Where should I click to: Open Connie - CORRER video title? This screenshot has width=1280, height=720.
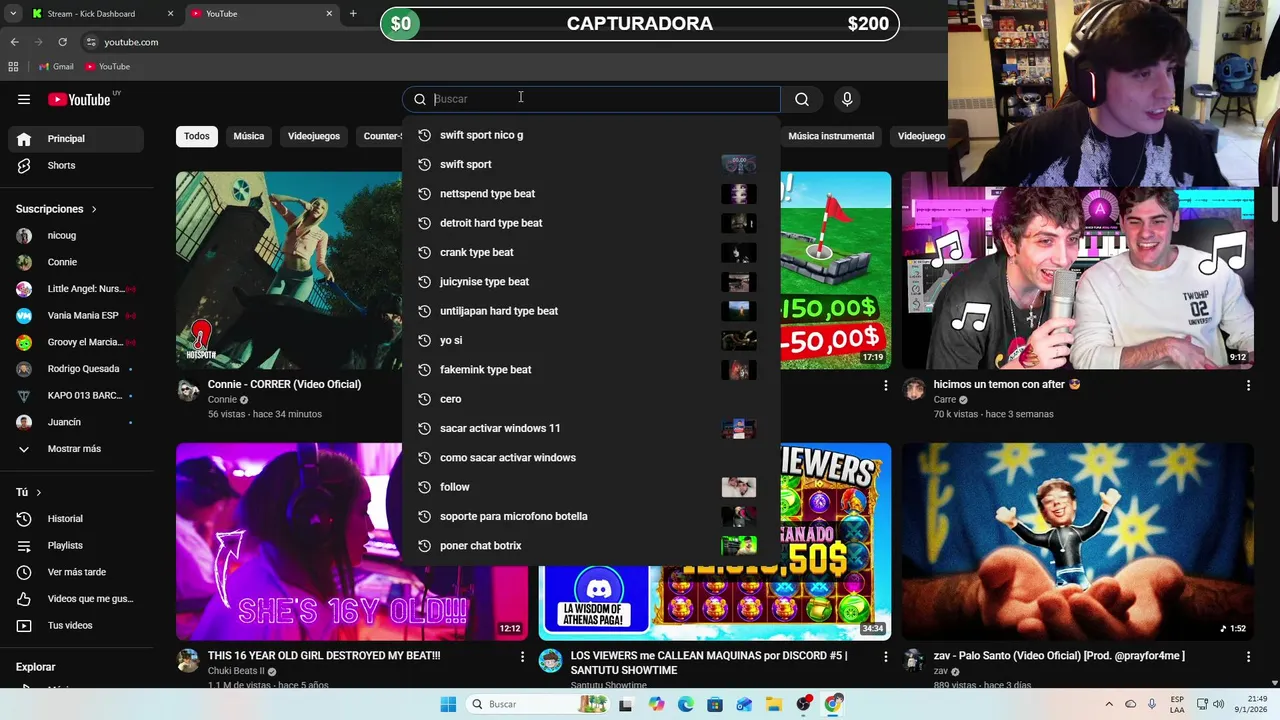[284, 384]
